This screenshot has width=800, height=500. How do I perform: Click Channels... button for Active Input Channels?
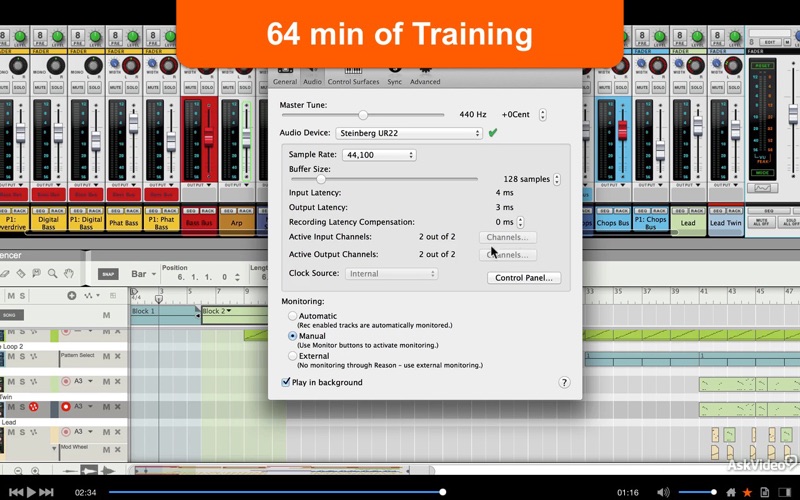click(x=507, y=237)
